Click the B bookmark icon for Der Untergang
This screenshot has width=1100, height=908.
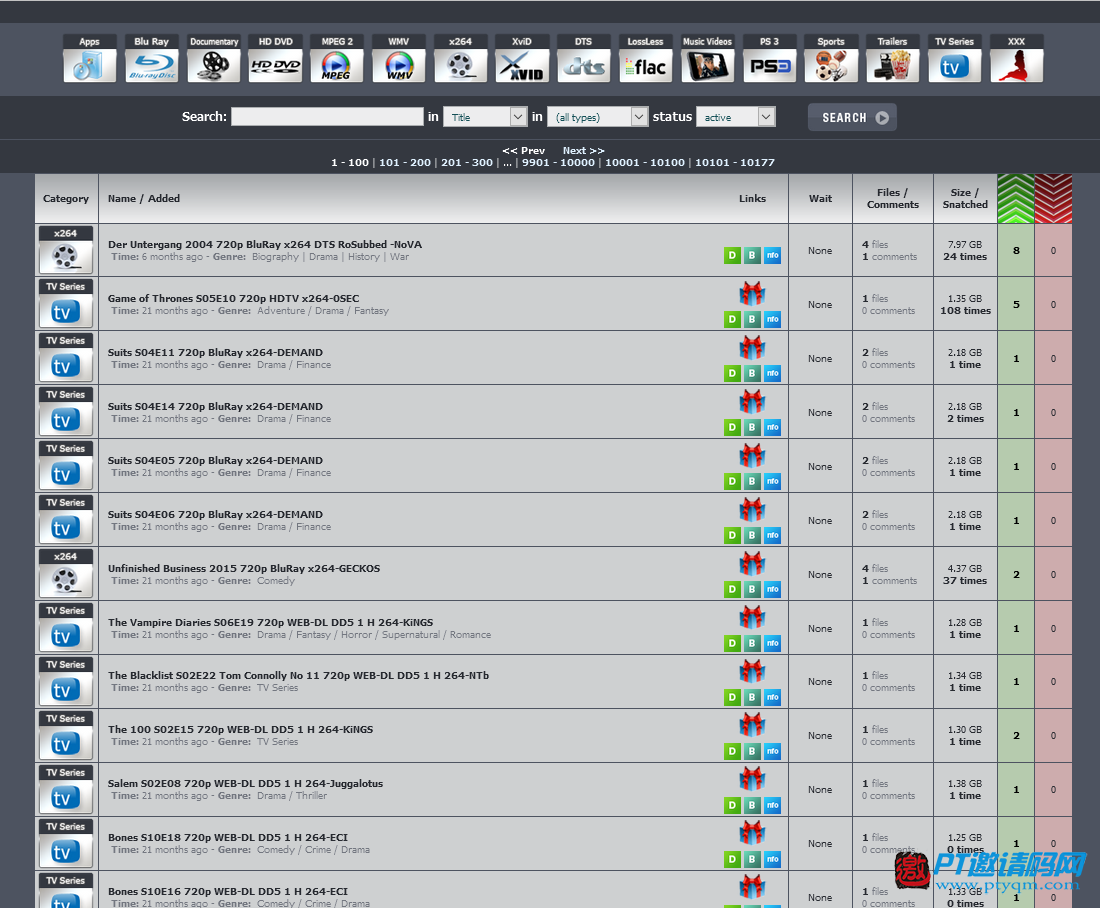coord(752,255)
